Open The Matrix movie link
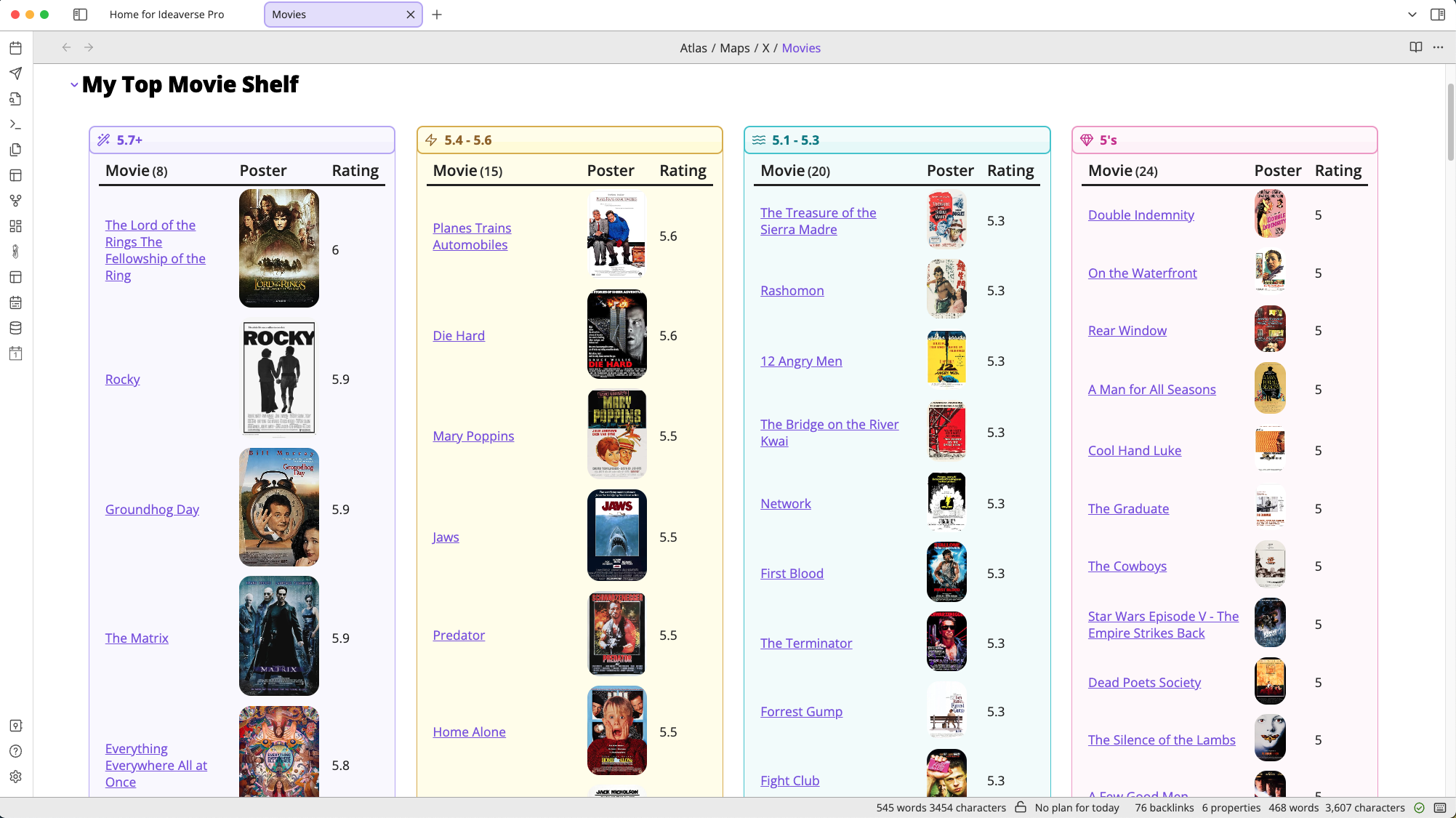Image resolution: width=1456 pixels, height=818 pixels. pyautogui.click(x=137, y=638)
